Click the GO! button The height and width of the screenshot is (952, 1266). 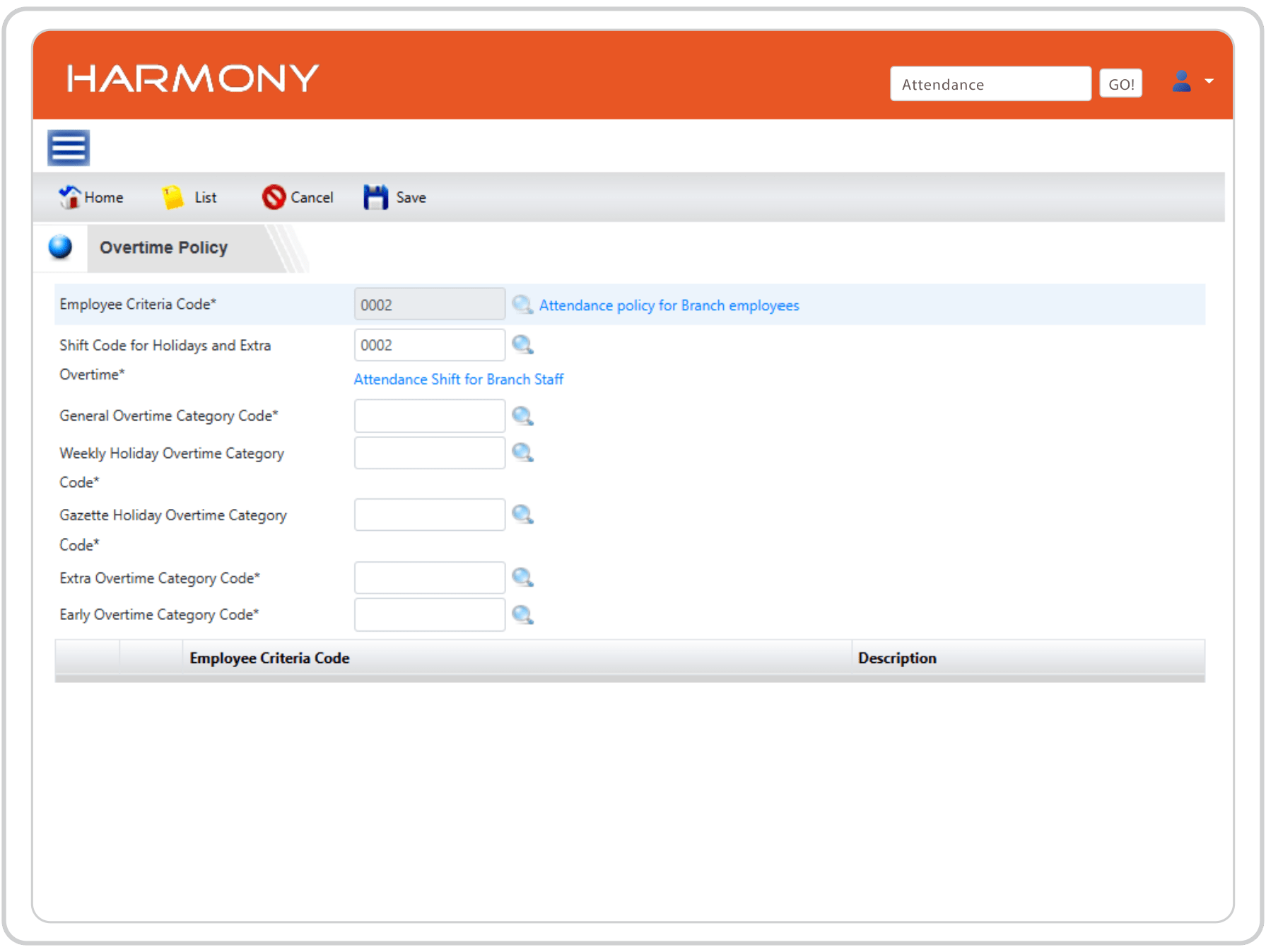pyautogui.click(x=1121, y=84)
